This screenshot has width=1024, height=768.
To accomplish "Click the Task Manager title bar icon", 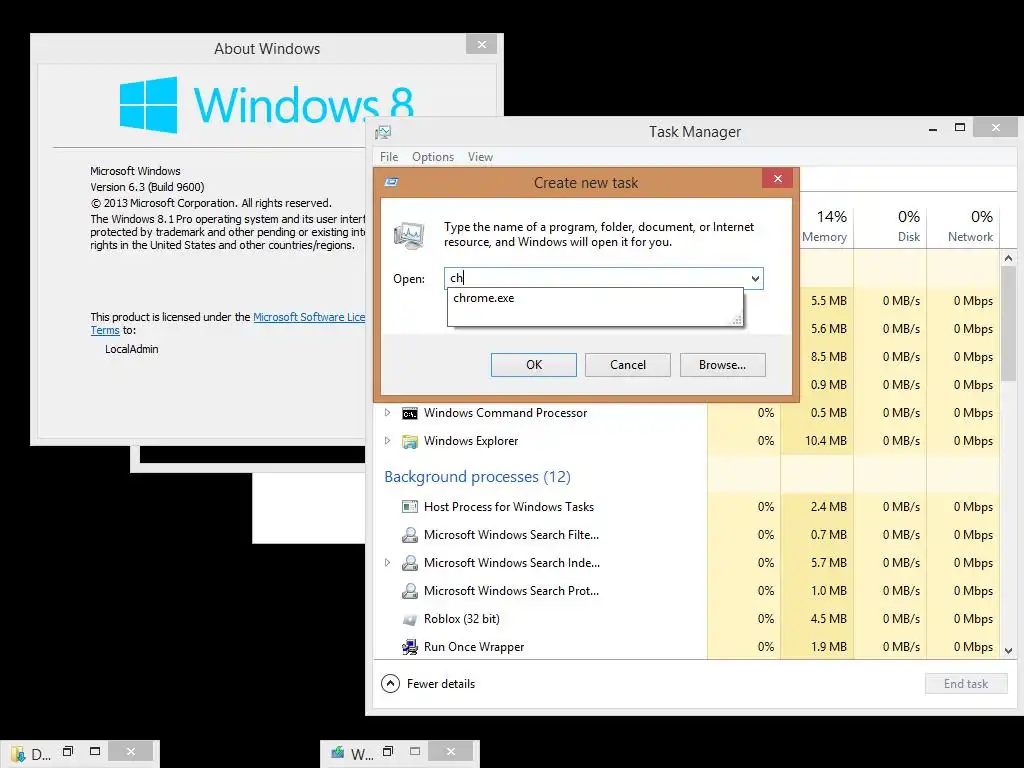I will [383, 133].
